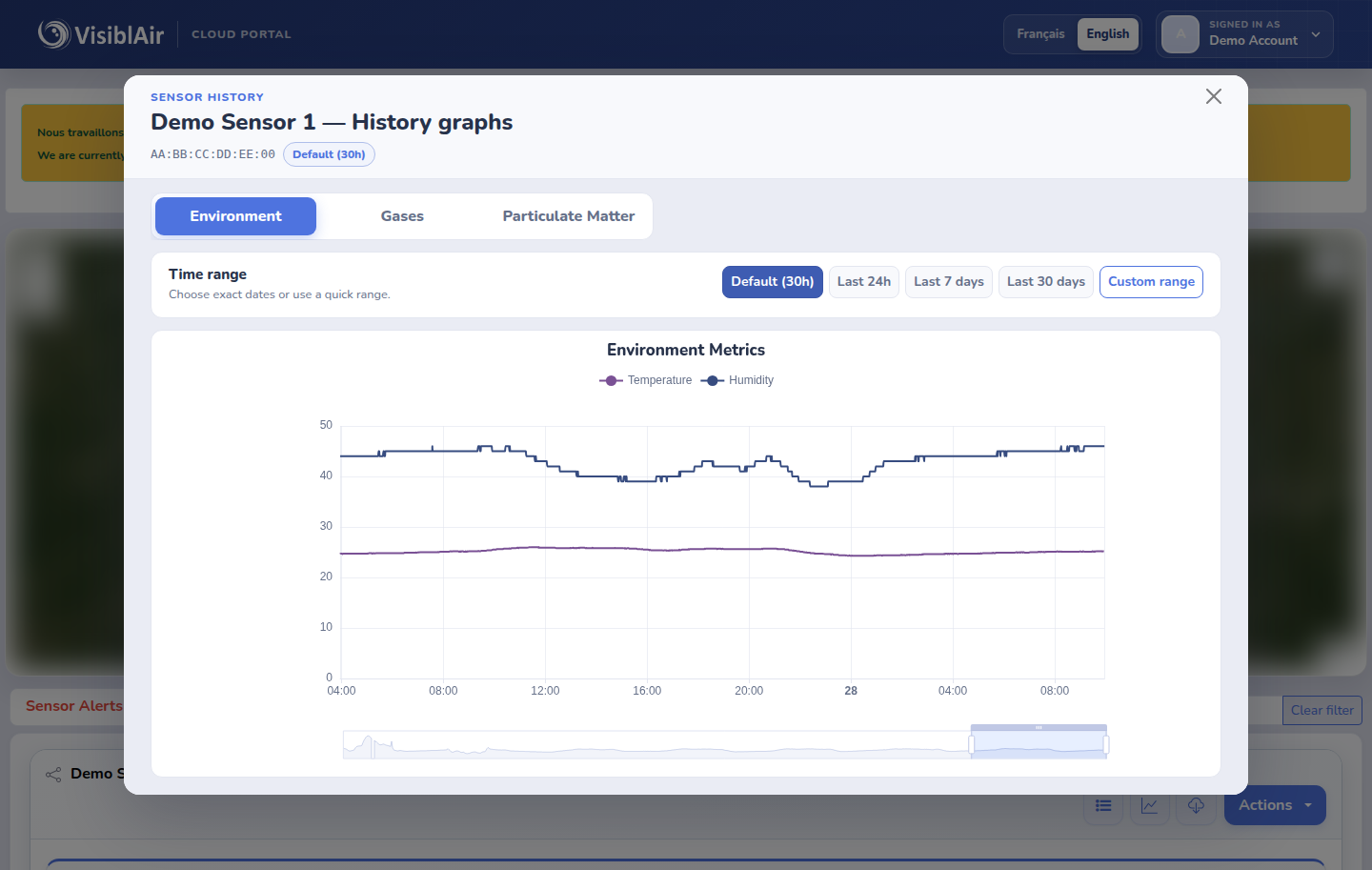The width and height of the screenshot is (1372, 870).
Task: Click the Sensor Alerts heading
Action: (x=74, y=706)
